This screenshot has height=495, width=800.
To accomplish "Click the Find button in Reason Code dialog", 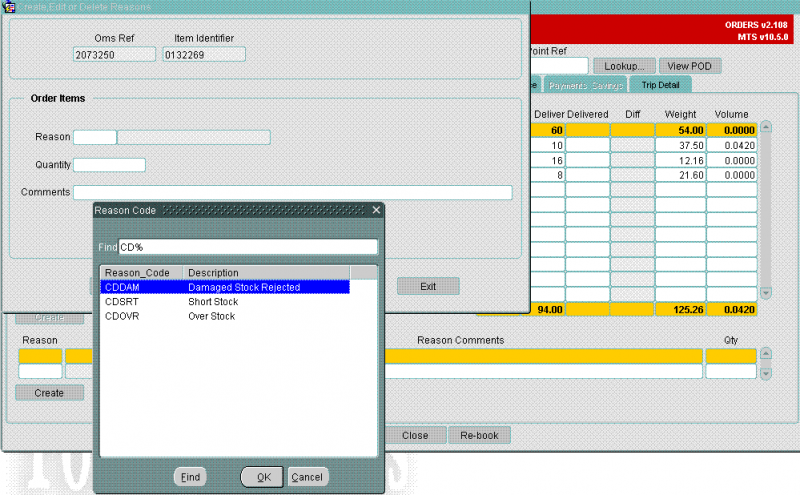I will (190, 477).
